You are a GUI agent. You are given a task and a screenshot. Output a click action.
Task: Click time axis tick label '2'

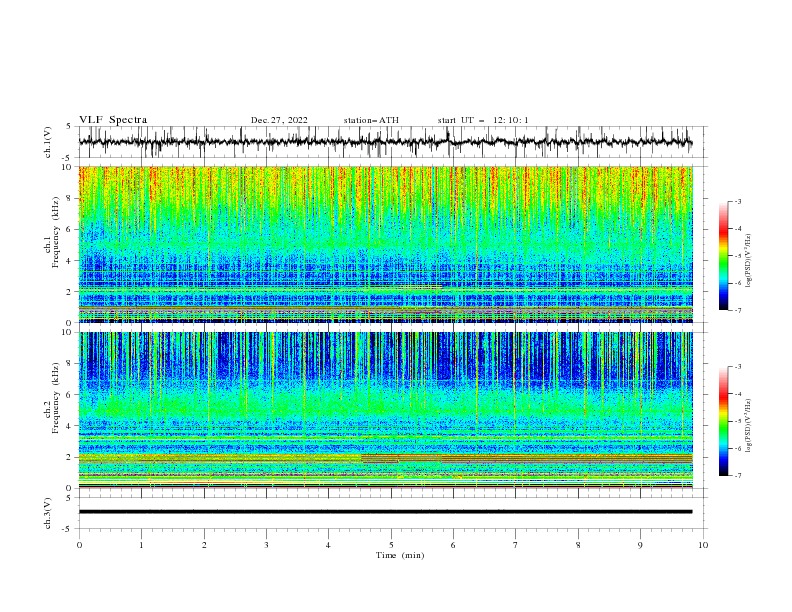pyautogui.click(x=204, y=545)
